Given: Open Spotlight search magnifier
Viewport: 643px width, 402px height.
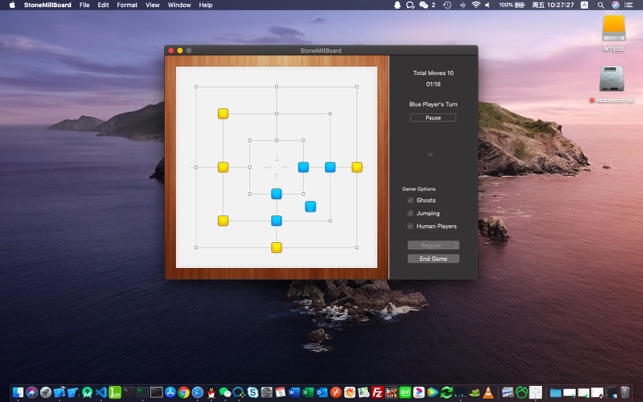Looking at the screenshot, I should pos(600,5).
